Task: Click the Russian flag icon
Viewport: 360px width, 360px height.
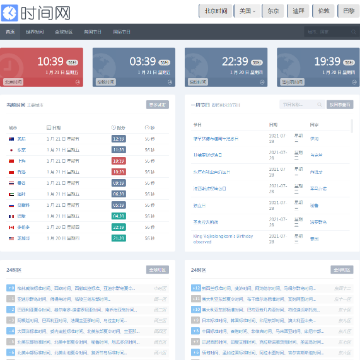Action: click(x=11, y=205)
